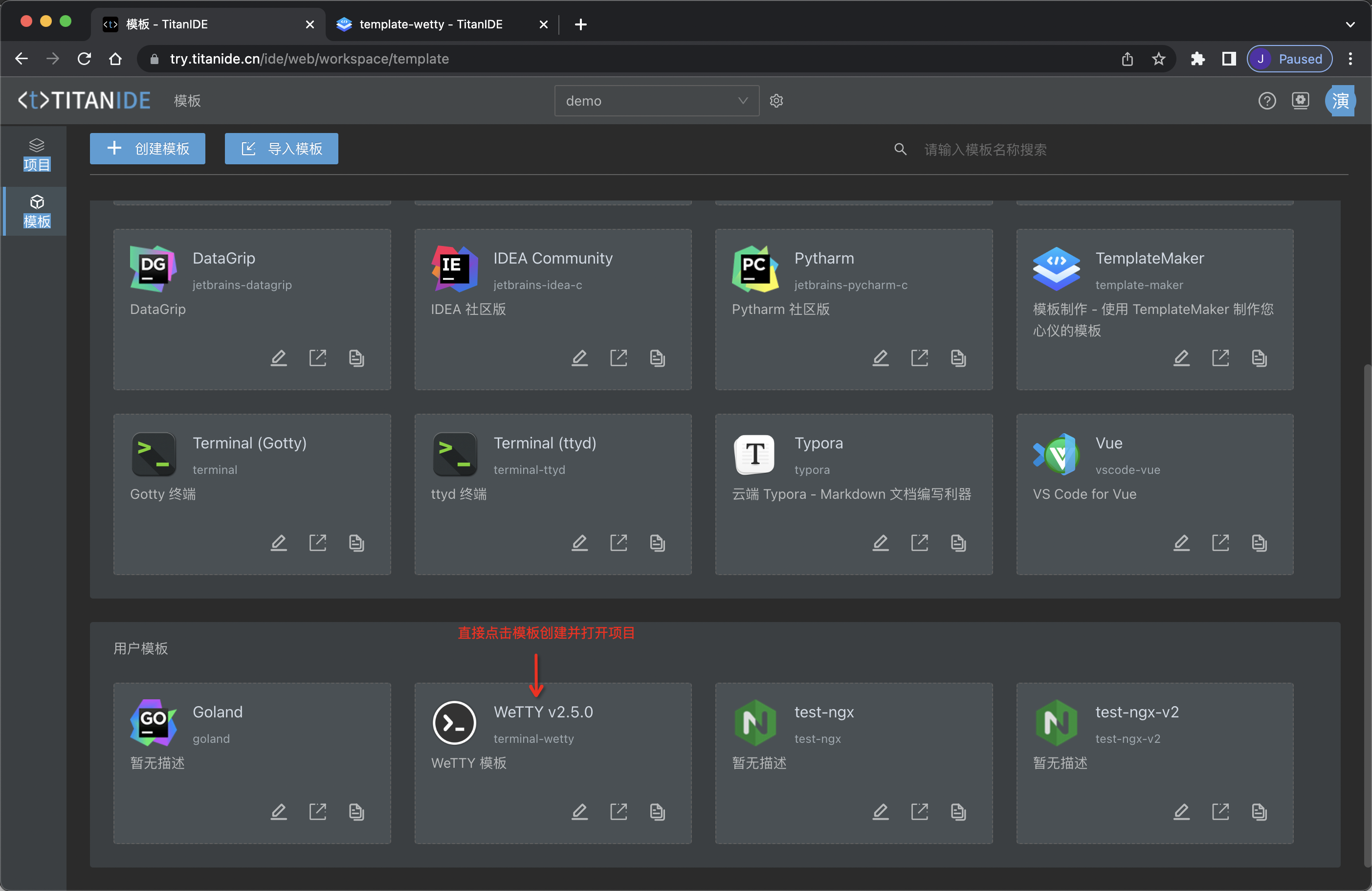
Task: Click the copy icon on test-ngx-v2 card
Action: [x=1259, y=811]
